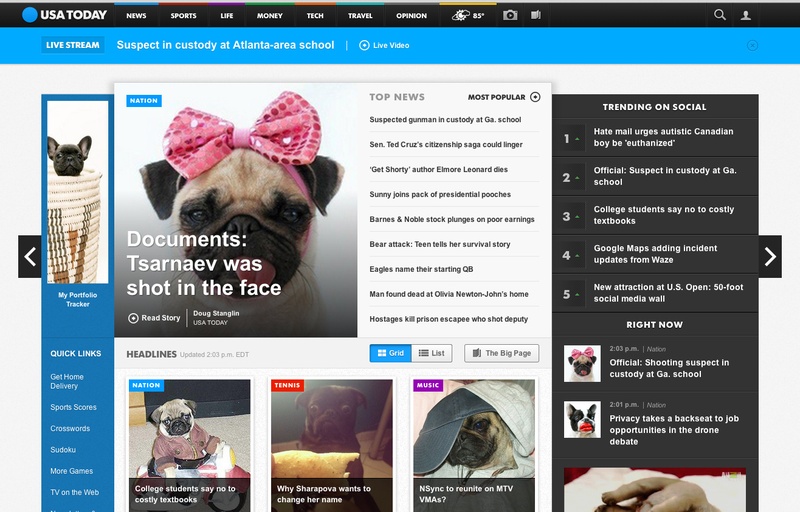Open 'NSync to reunite on MTV VMAs?' card
This screenshot has width=800, height=512.
coord(474,446)
